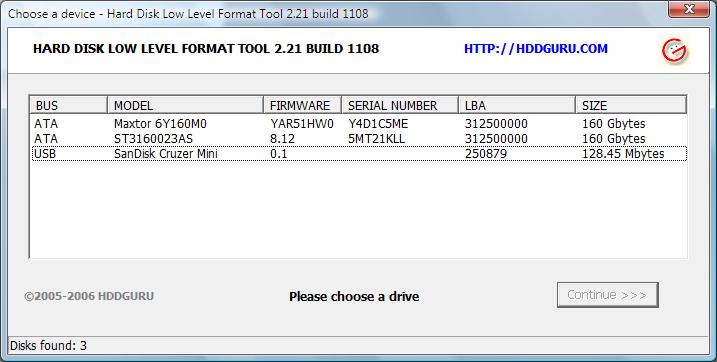This screenshot has width=717, height=362.
Task: Click the LBA value 250879
Action: (x=486, y=154)
